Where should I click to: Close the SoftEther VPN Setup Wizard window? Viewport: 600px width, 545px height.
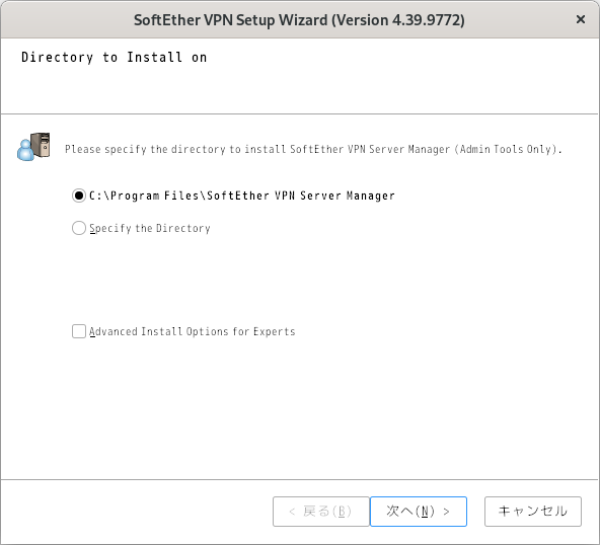(x=580, y=19)
